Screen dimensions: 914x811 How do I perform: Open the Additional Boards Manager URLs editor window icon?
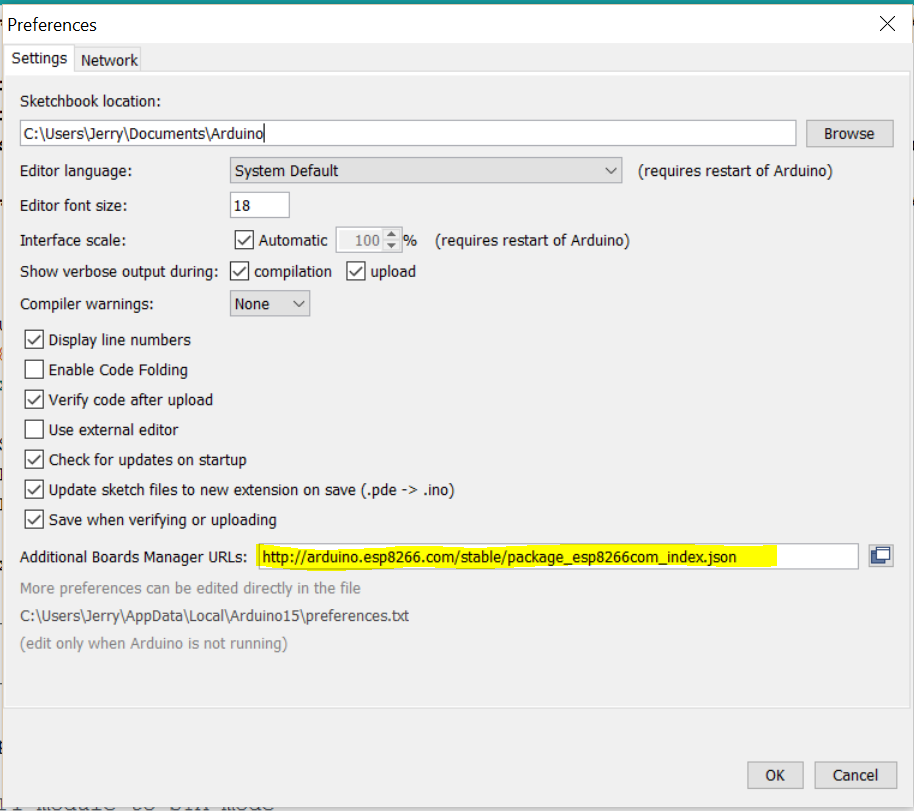[x=881, y=556]
